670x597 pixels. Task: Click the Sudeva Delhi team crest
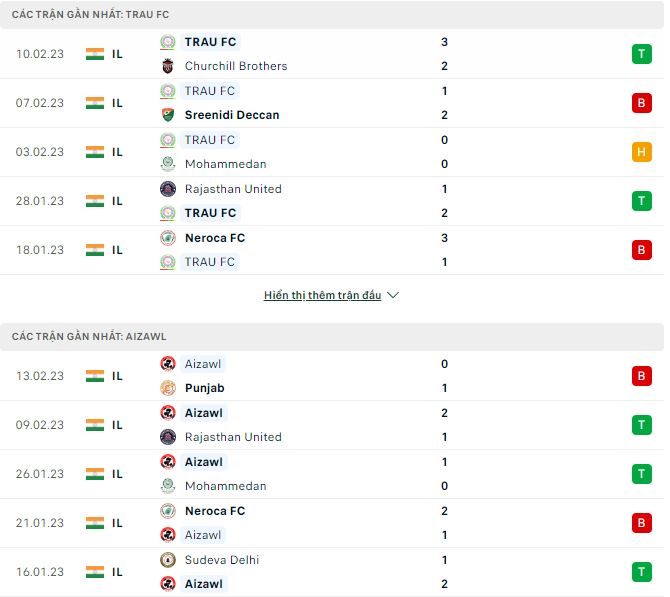coord(167,560)
